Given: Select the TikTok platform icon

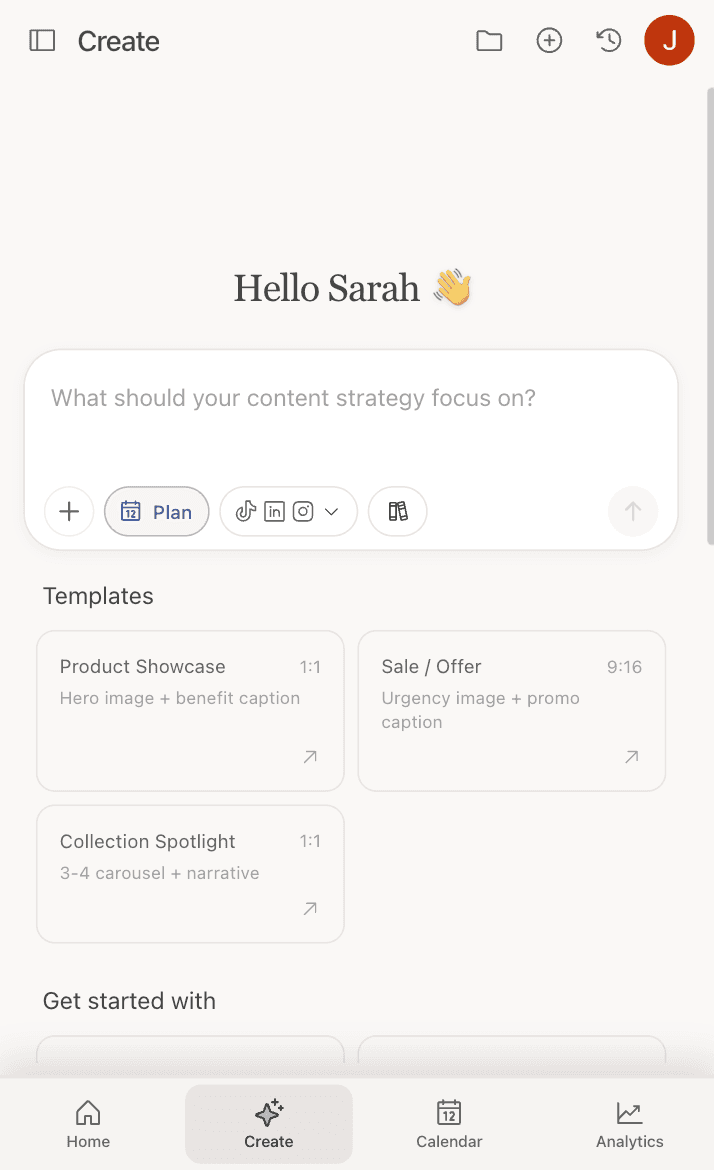Looking at the screenshot, I should [x=246, y=511].
